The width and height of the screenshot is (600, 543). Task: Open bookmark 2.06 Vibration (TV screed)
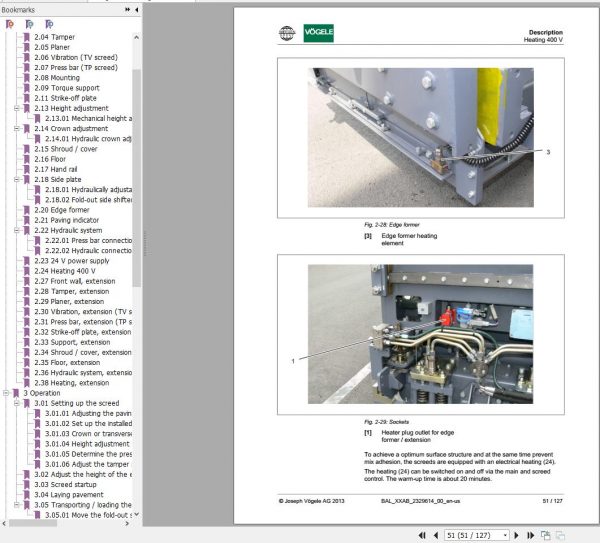76,57
